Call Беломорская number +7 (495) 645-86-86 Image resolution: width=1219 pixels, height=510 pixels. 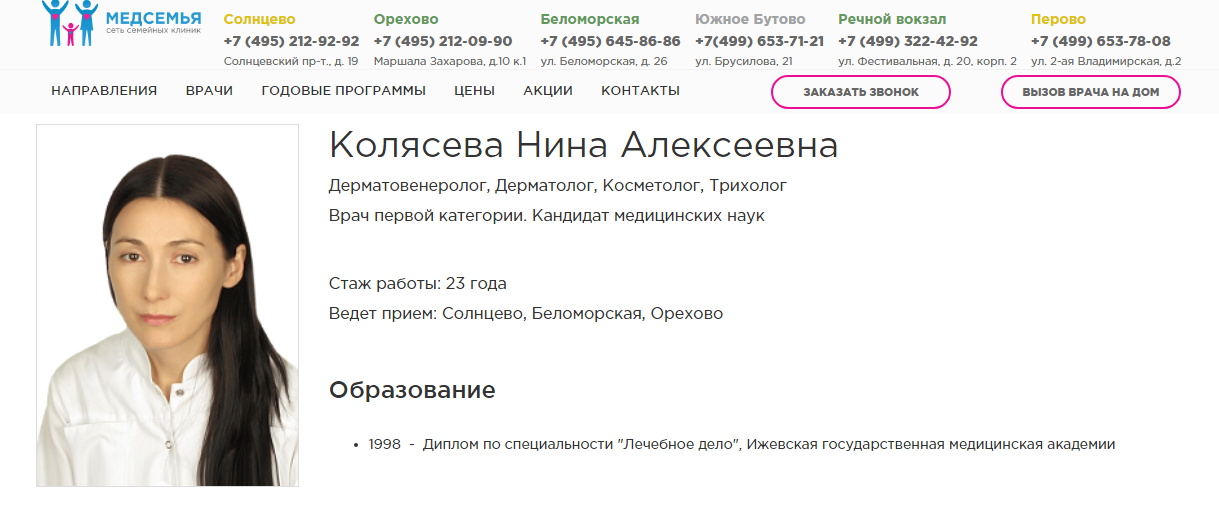610,42
